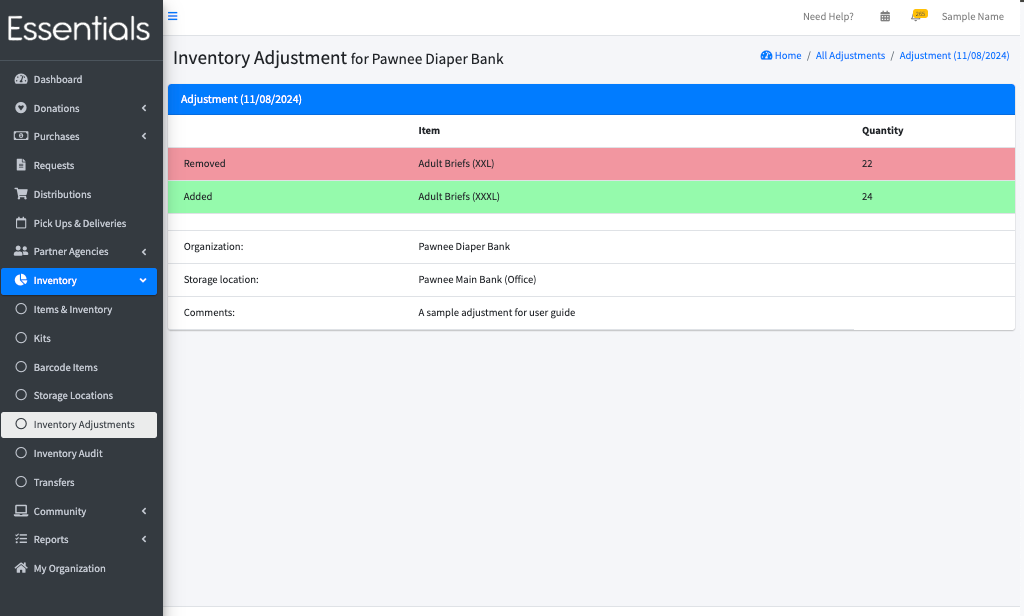
Task: Open Inventory Audit page
Action: pos(79,453)
